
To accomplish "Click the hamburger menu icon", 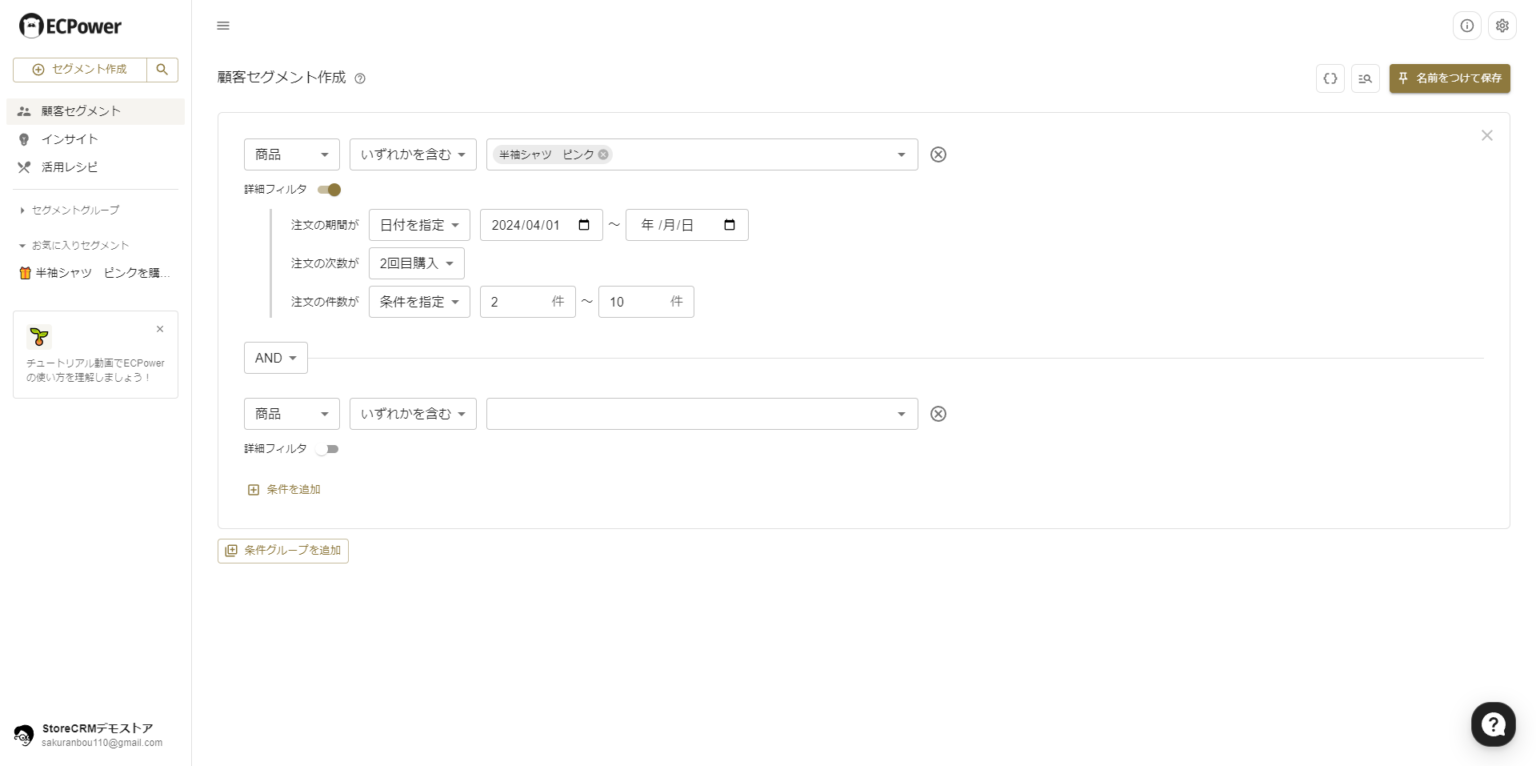I will tap(223, 25).
